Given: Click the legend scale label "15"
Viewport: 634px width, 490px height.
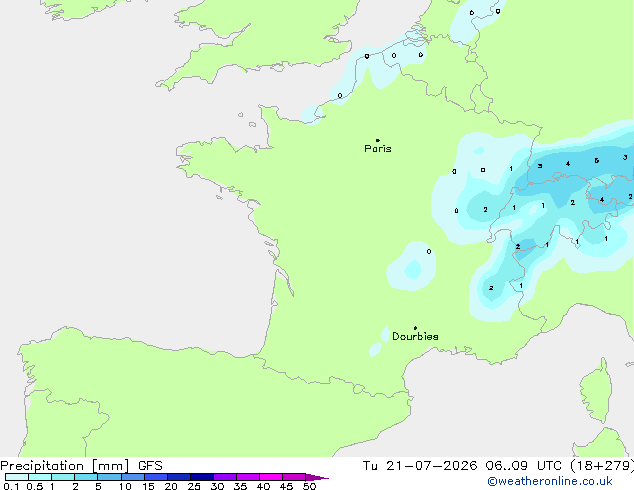Looking at the screenshot, I should (x=148, y=486).
